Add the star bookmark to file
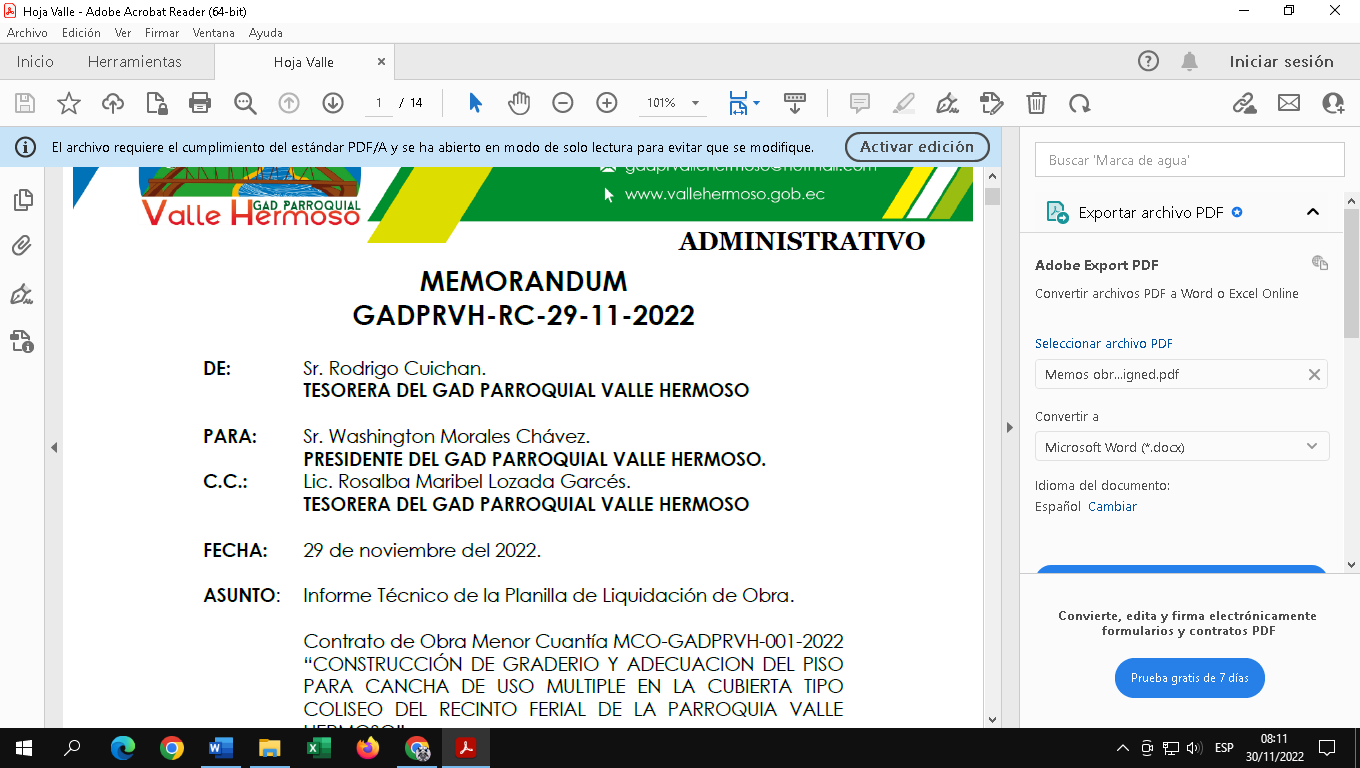 [68, 103]
